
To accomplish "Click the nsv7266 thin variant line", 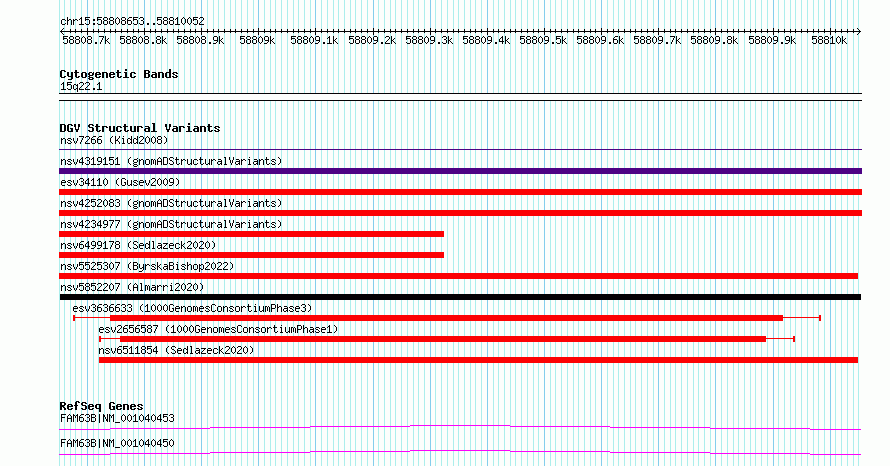I will (x=460, y=150).
